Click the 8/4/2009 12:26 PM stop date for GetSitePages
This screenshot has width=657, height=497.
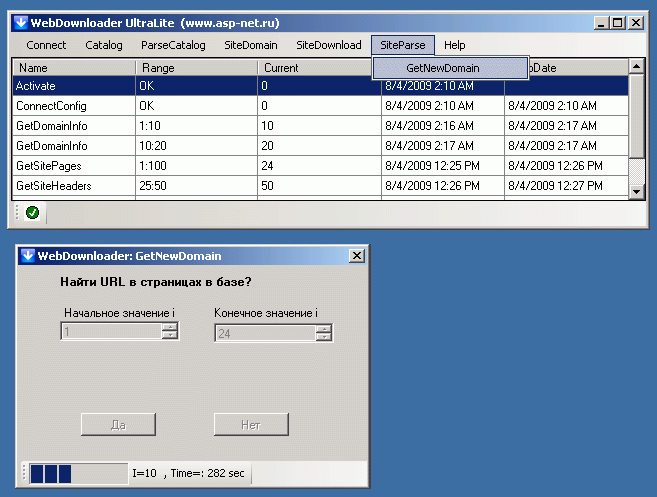click(x=566, y=166)
